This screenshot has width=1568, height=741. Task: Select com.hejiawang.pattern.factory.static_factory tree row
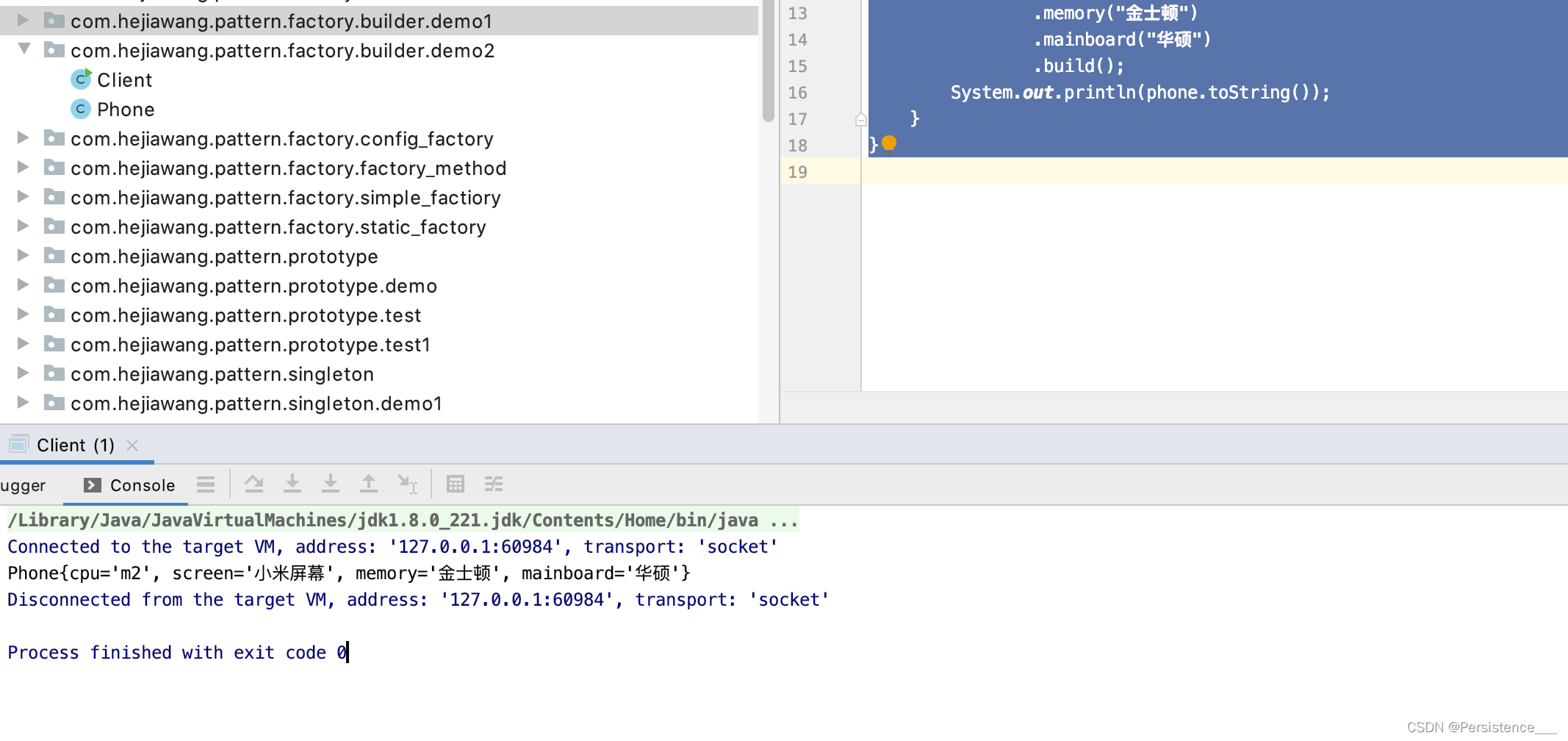point(379,226)
